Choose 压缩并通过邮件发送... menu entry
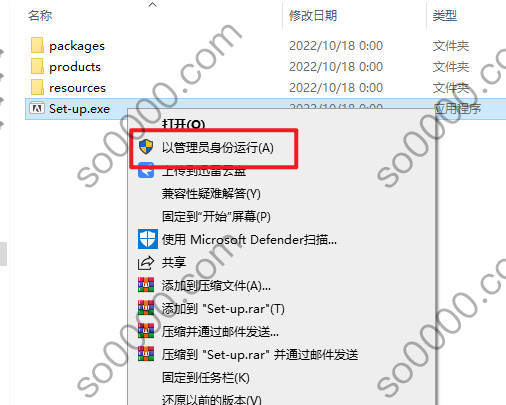This screenshot has width=506, height=405. 220,332
